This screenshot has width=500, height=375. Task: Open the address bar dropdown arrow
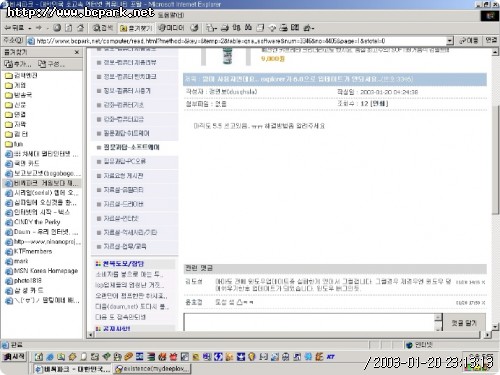point(450,41)
